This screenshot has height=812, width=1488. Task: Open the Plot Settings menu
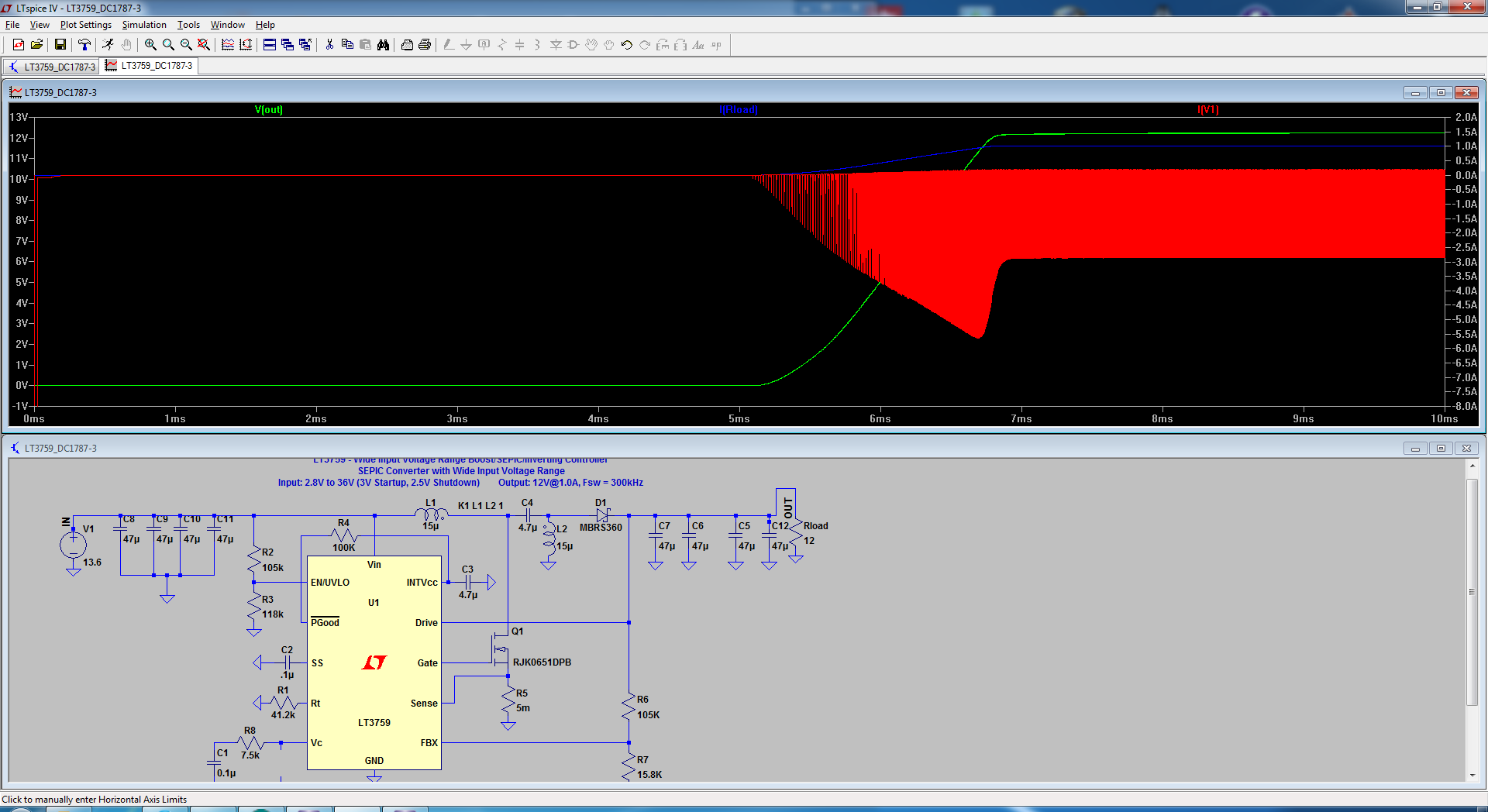(85, 25)
